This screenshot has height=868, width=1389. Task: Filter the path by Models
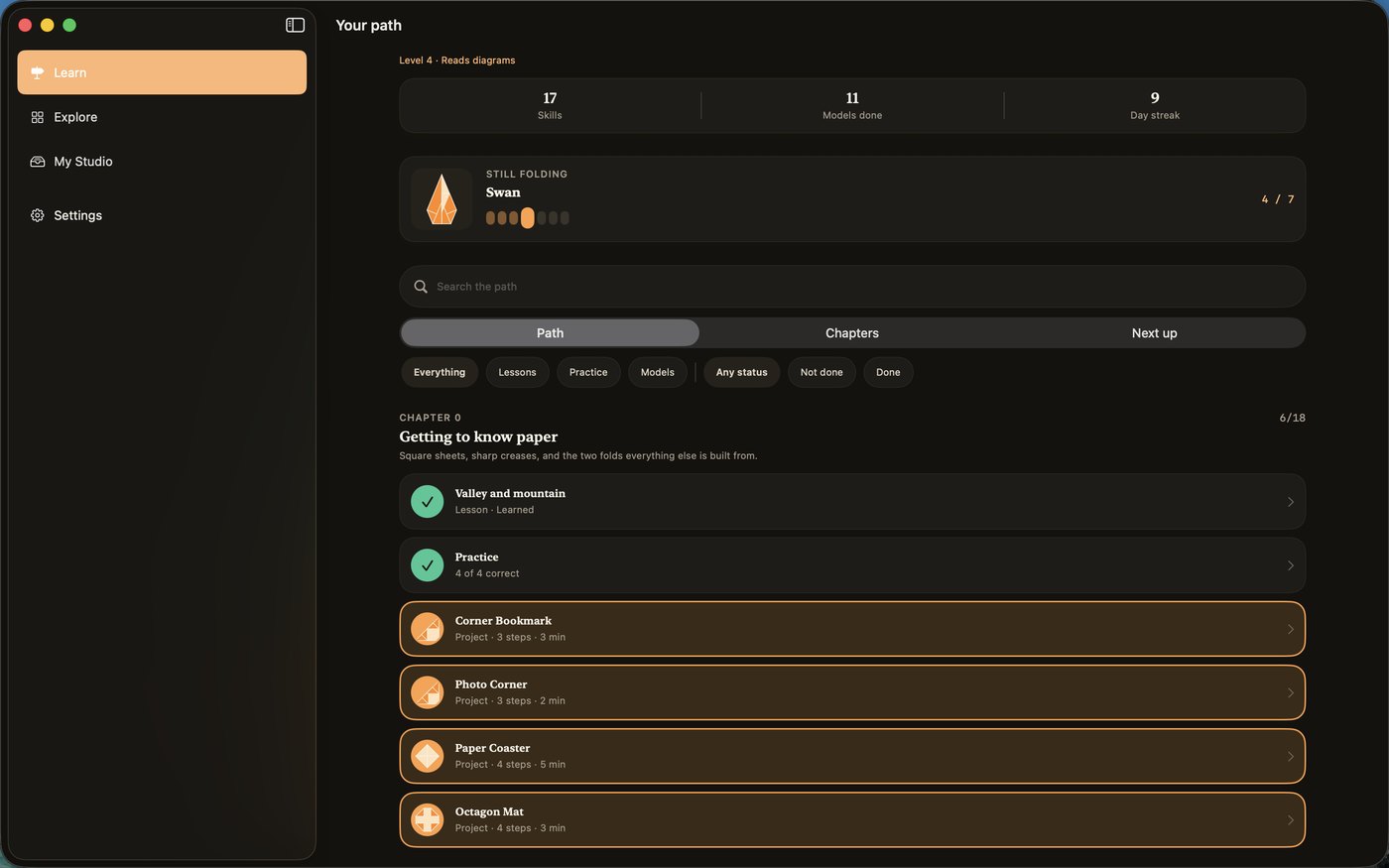[x=658, y=372]
